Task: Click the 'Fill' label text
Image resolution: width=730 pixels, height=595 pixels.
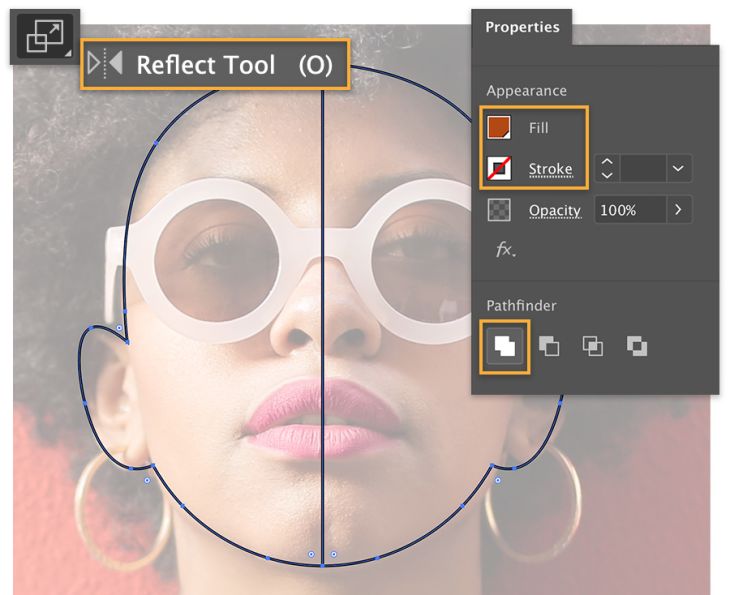Action: (539, 128)
